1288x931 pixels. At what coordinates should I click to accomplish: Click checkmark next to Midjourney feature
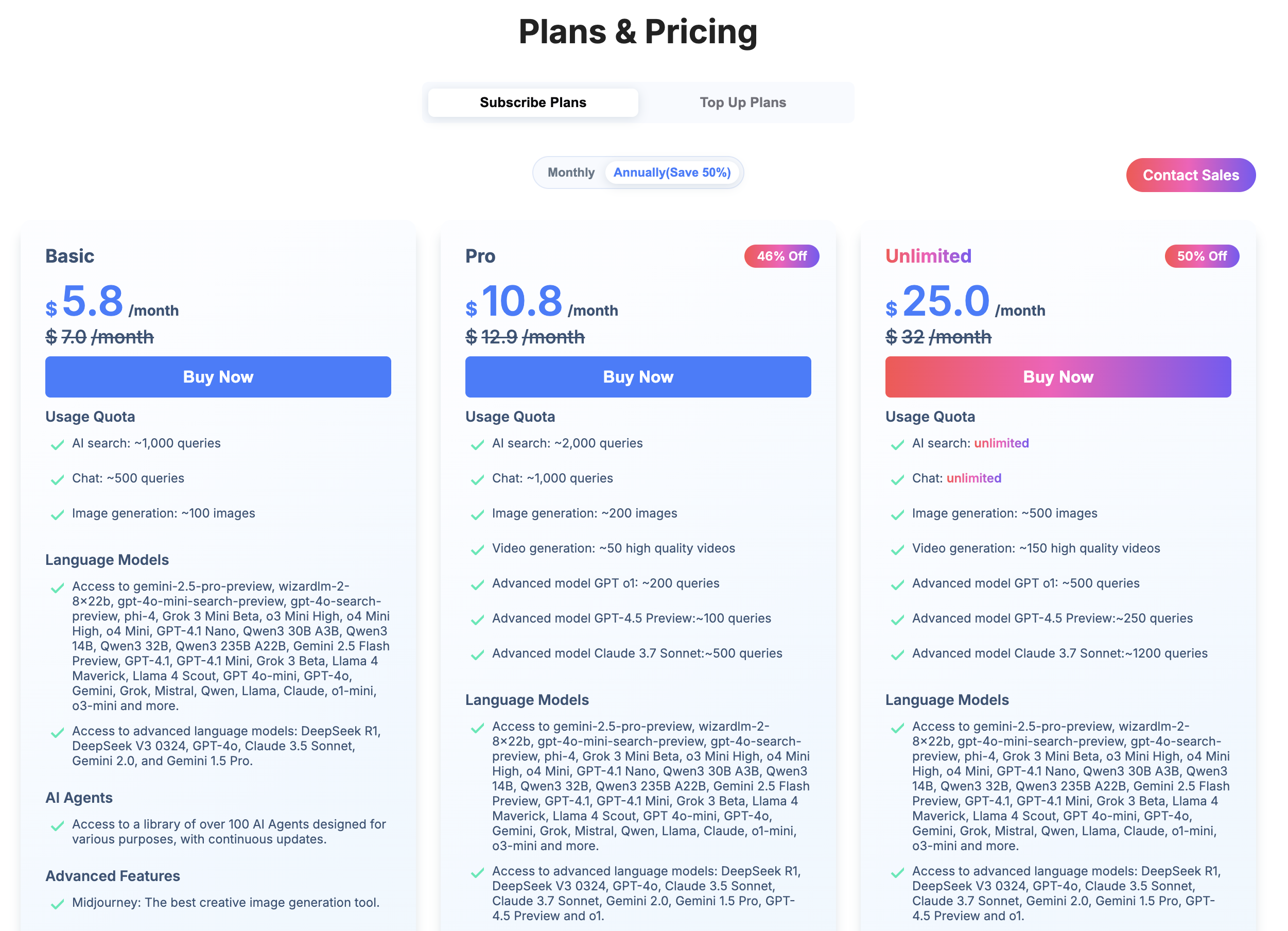tap(57, 904)
